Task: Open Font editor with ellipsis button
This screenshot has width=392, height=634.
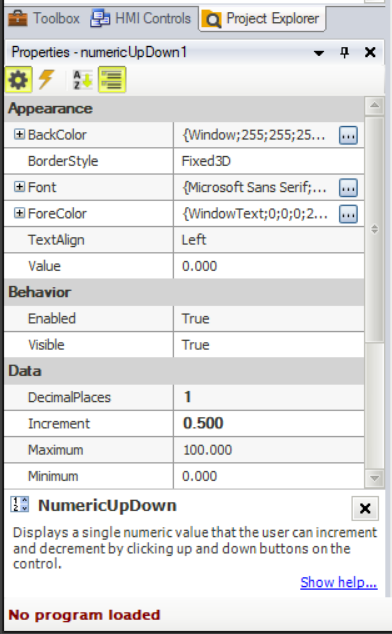Action: (348, 188)
